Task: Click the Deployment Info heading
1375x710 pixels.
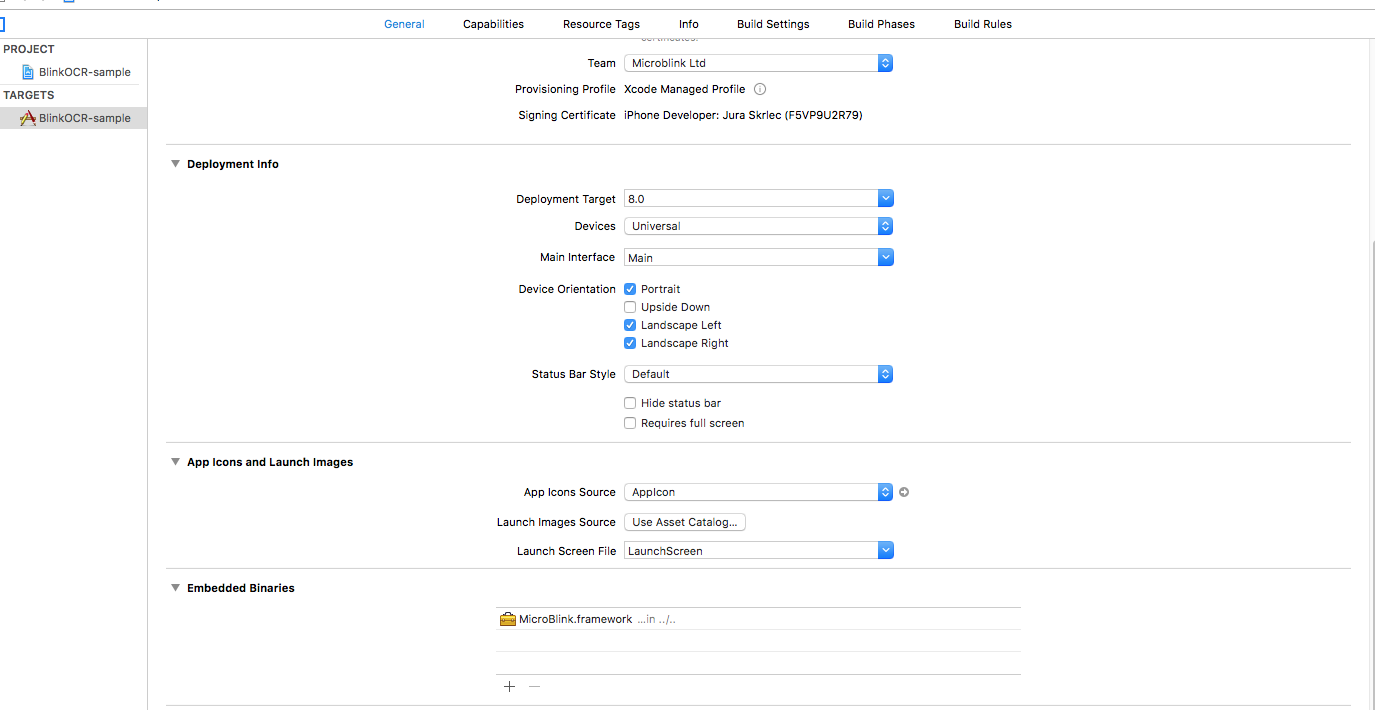Action: tap(233, 164)
